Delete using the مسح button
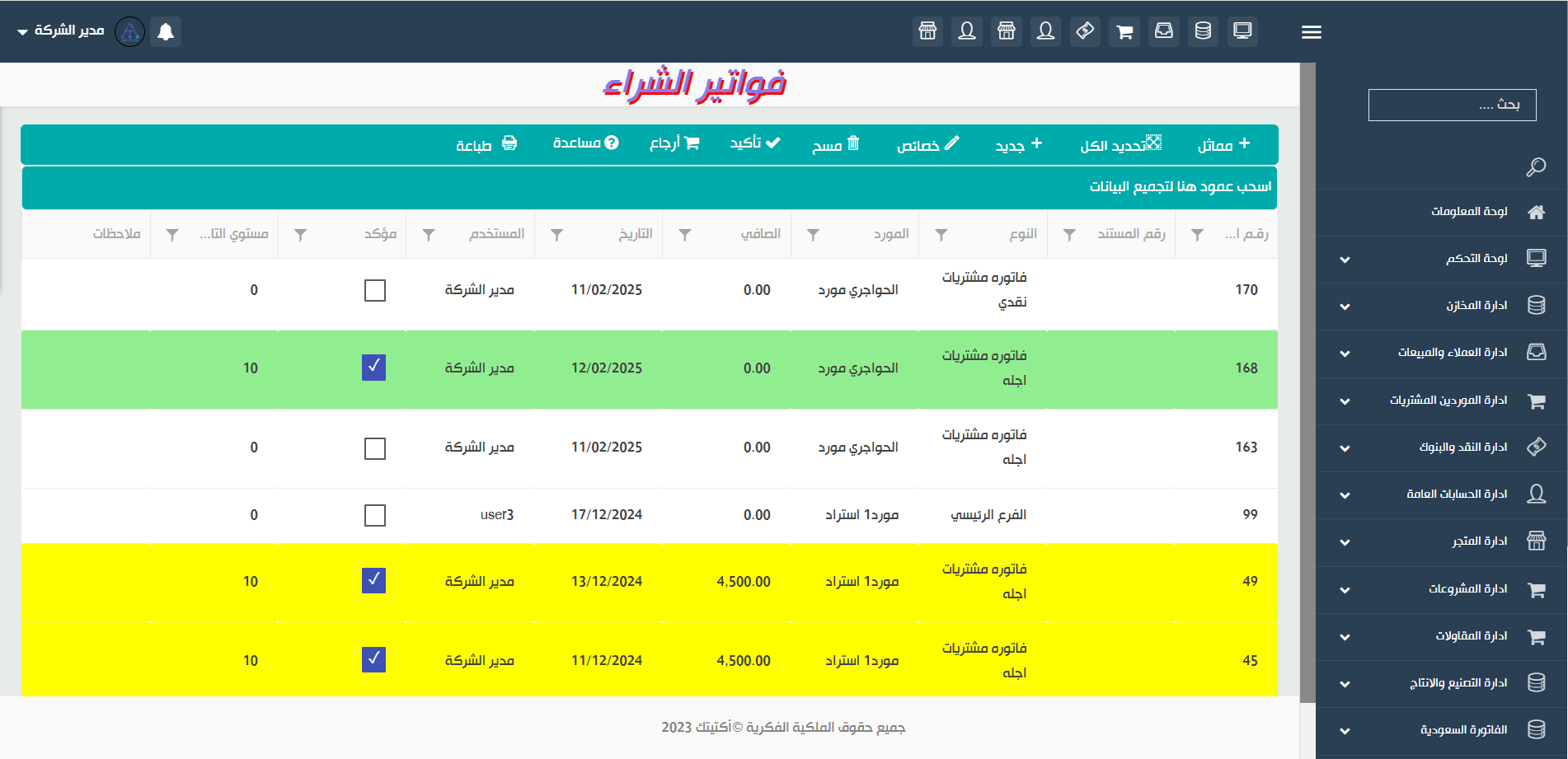Viewport: 1568px width, 759px height. click(836, 145)
